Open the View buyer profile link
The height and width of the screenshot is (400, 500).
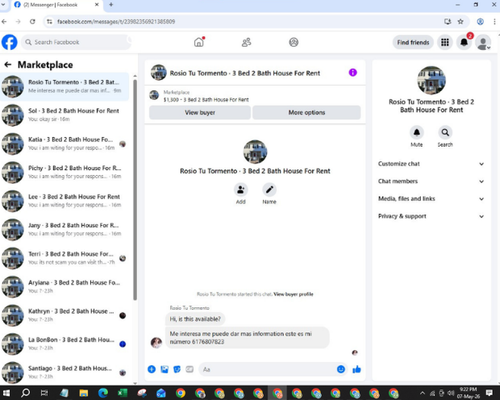point(293,294)
